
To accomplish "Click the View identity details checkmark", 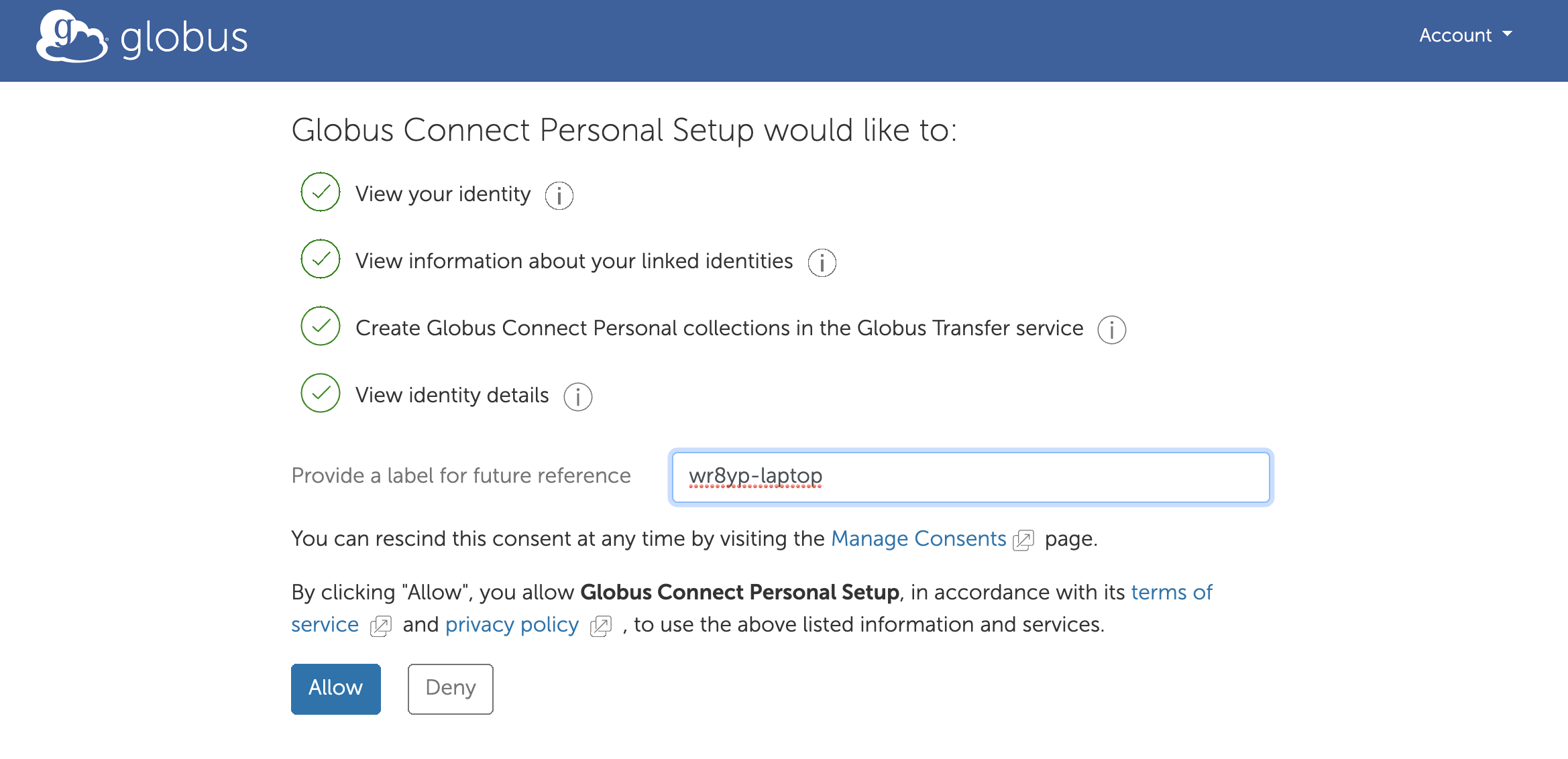I will (321, 393).
